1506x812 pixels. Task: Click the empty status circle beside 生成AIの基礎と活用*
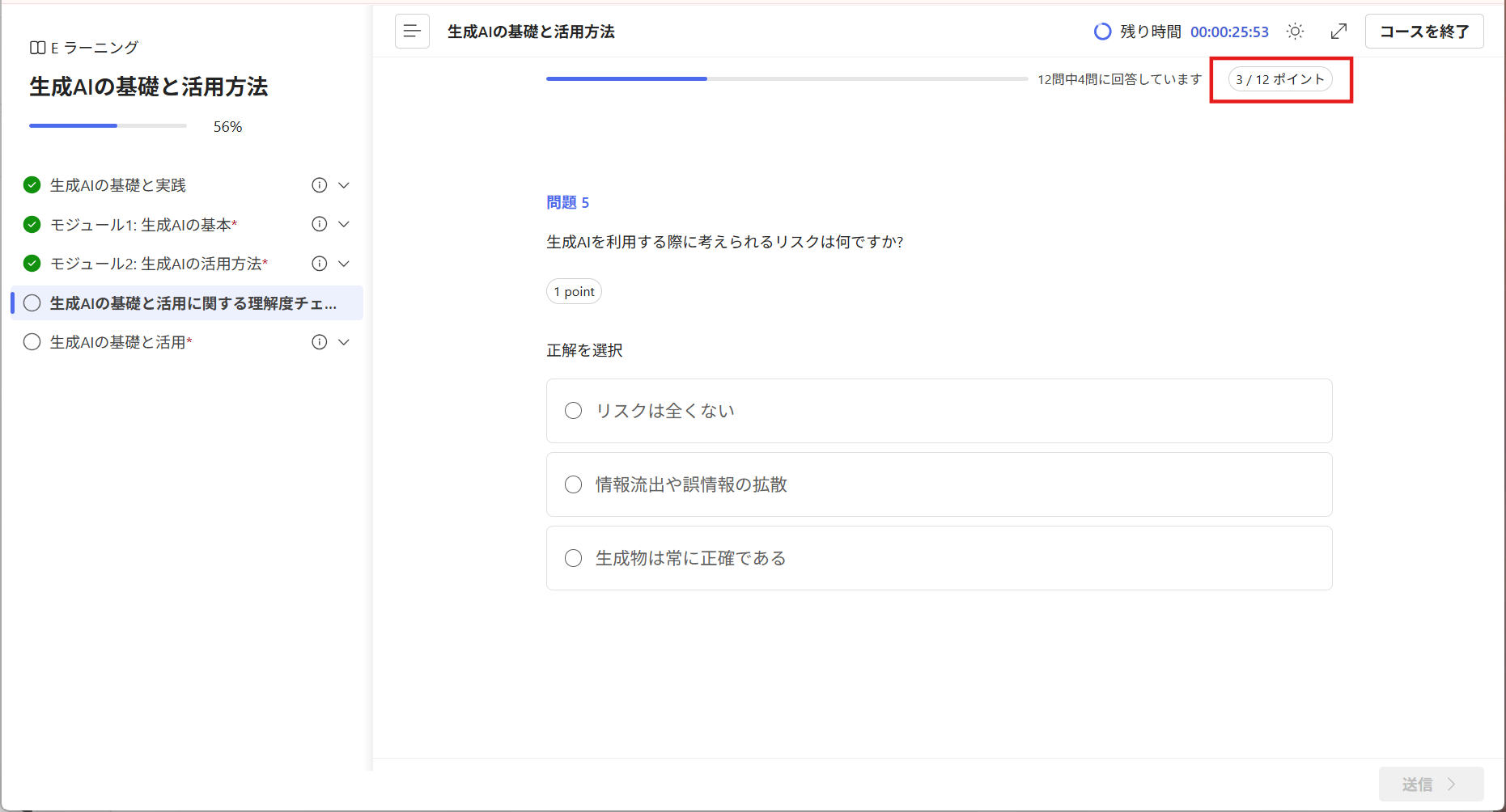click(32, 342)
